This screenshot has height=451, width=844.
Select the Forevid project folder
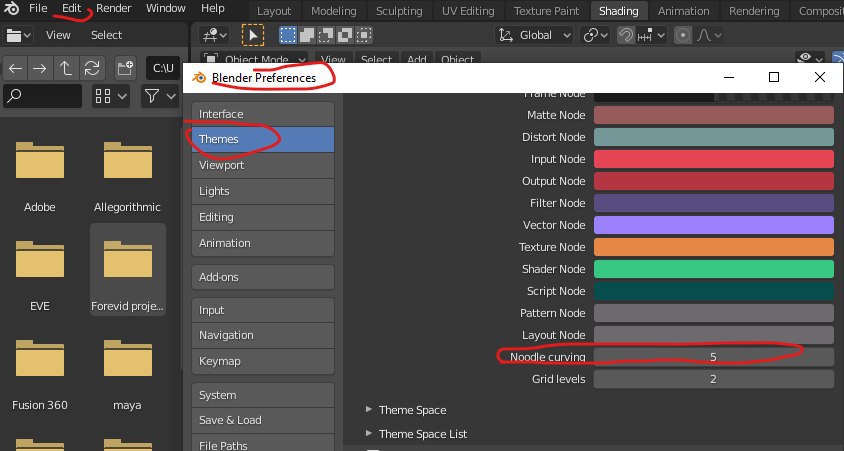click(x=128, y=269)
